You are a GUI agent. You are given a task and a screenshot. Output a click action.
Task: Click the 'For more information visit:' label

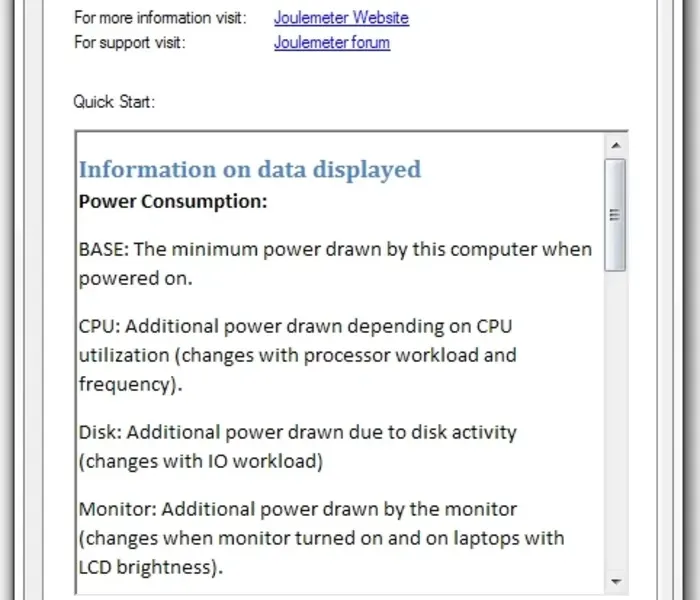tap(159, 18)
